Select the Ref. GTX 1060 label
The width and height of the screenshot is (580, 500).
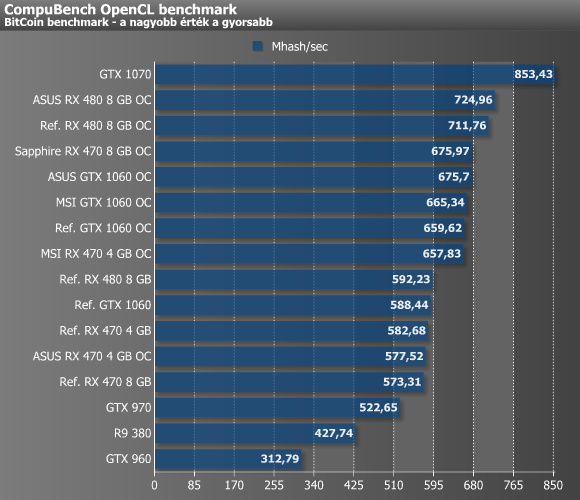pyautogui.click(x=113, y=305)
